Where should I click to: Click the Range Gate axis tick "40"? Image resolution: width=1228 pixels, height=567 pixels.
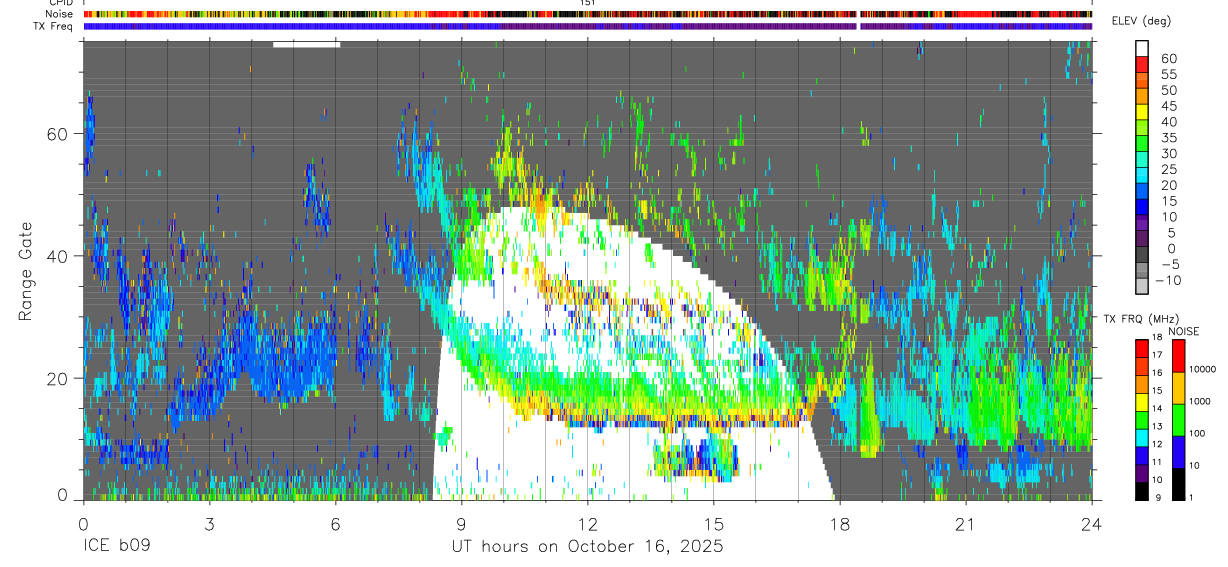click(59, 256)
